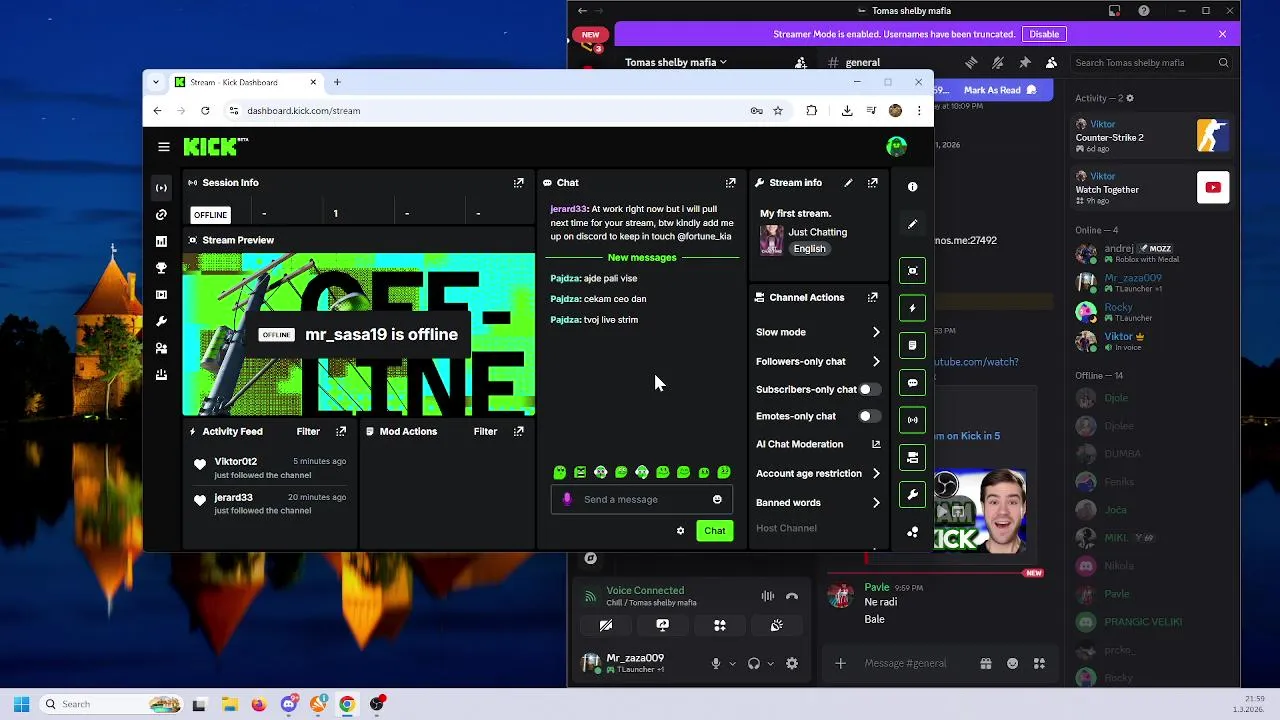Click Discord search Tomas shelby mafia field
The width and height of the screenshot is (1280, 720).
[x=1152, y=62]
